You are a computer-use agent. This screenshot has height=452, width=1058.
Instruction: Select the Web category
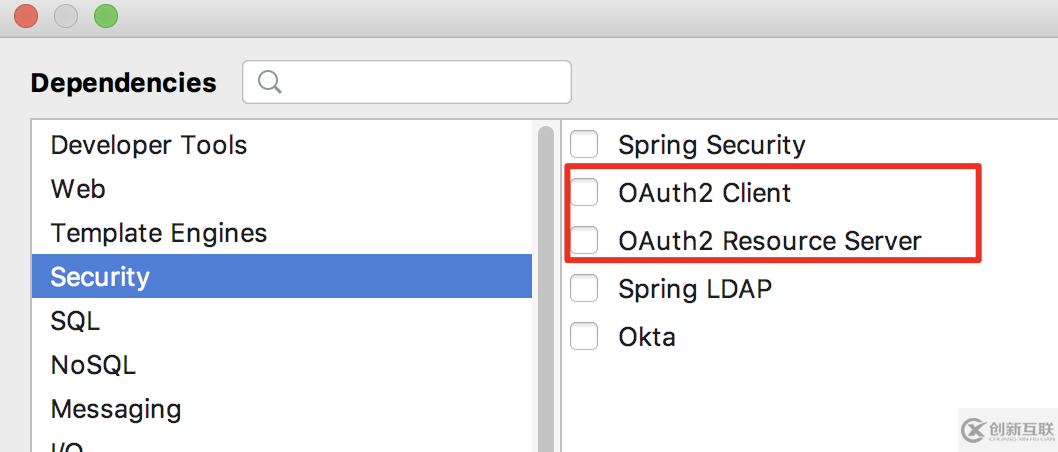pos(282,189)
